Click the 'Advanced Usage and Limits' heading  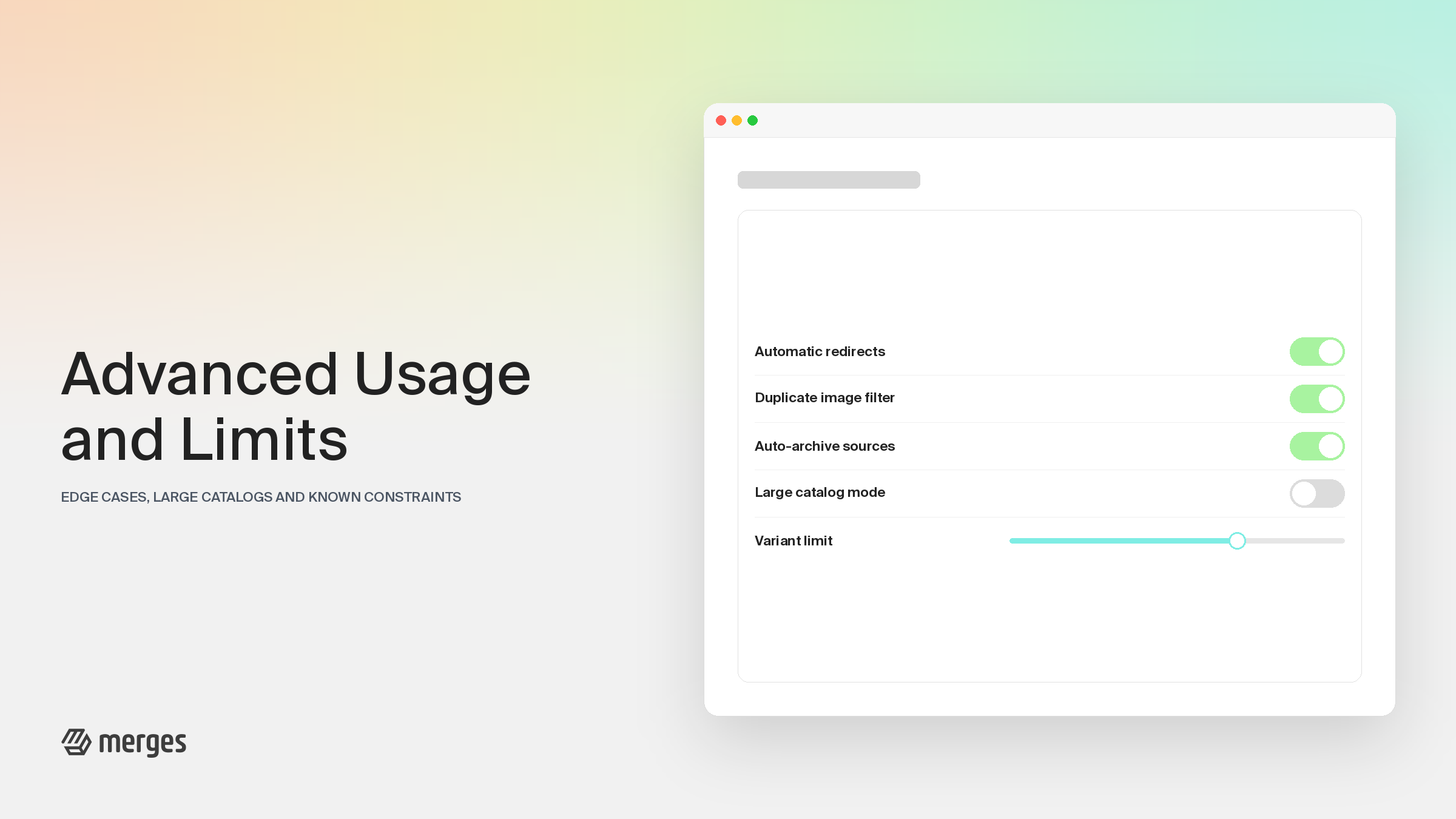click(296, 406)
